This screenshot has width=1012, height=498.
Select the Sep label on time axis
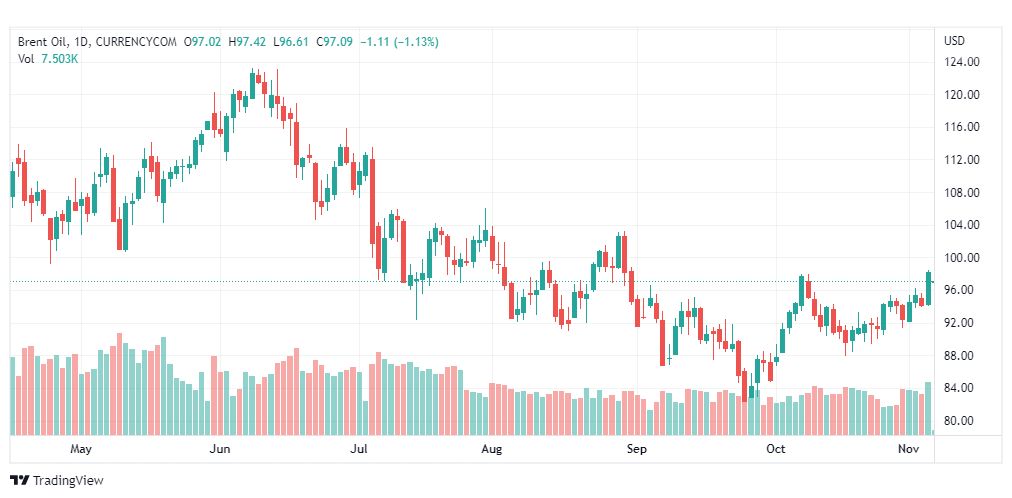click(637, 450)
